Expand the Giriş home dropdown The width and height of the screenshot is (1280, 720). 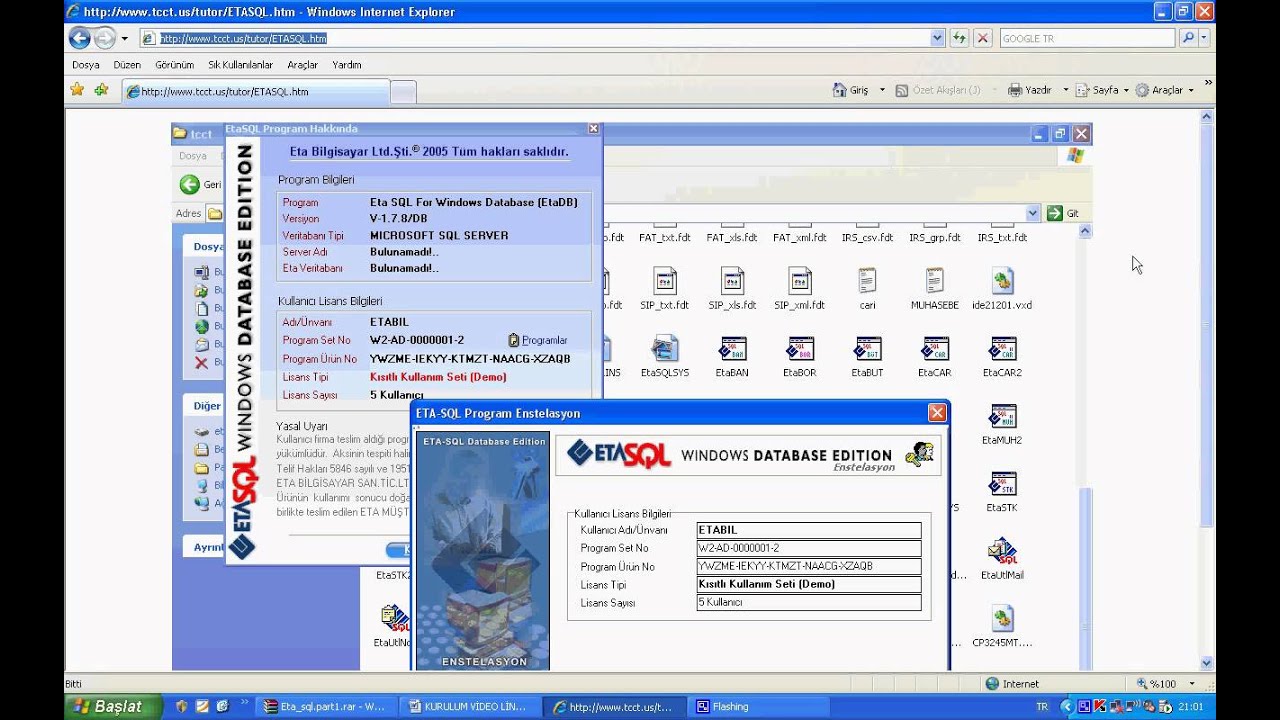point(882,90)
